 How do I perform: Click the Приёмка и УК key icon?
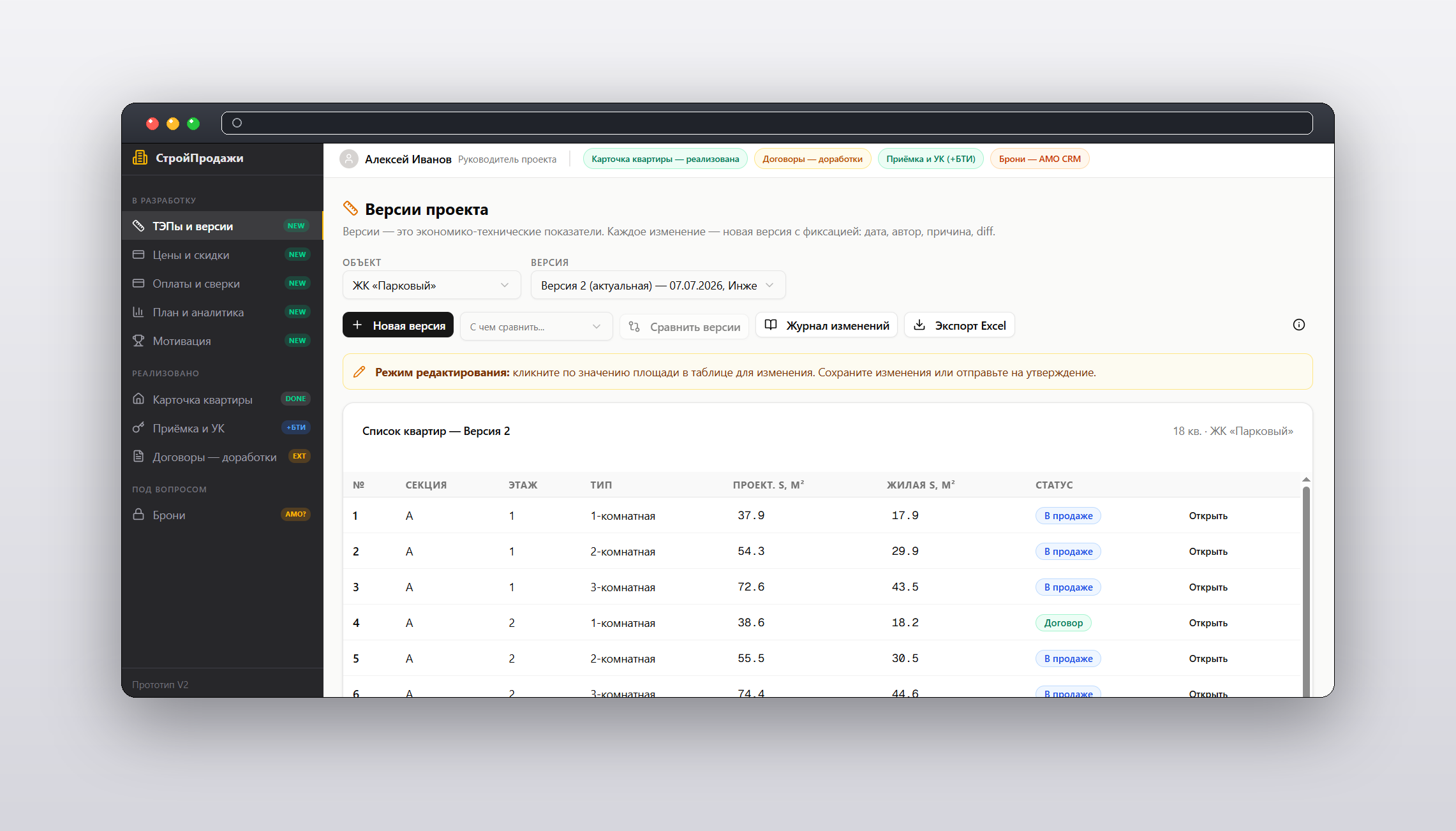138,427
